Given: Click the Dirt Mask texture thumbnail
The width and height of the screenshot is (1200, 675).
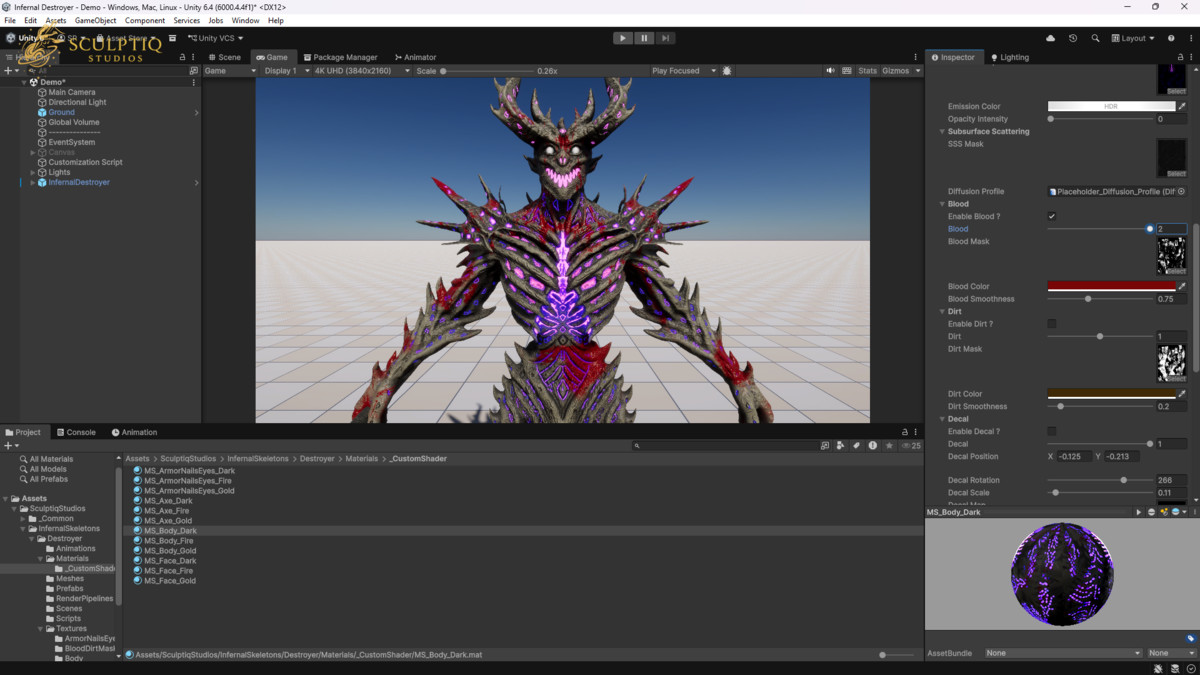Looking at the screenshot, I should [1171, 363].
